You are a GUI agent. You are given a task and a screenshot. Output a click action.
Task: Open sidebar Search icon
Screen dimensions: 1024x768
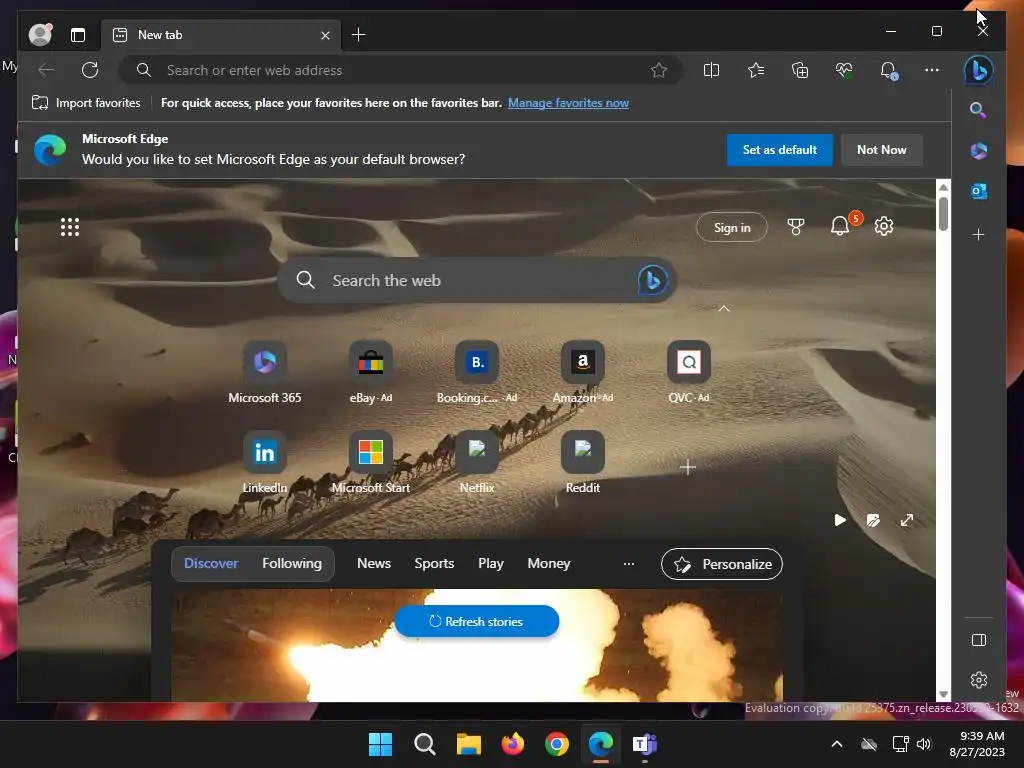pyautogui.click(x=978, y=110)
